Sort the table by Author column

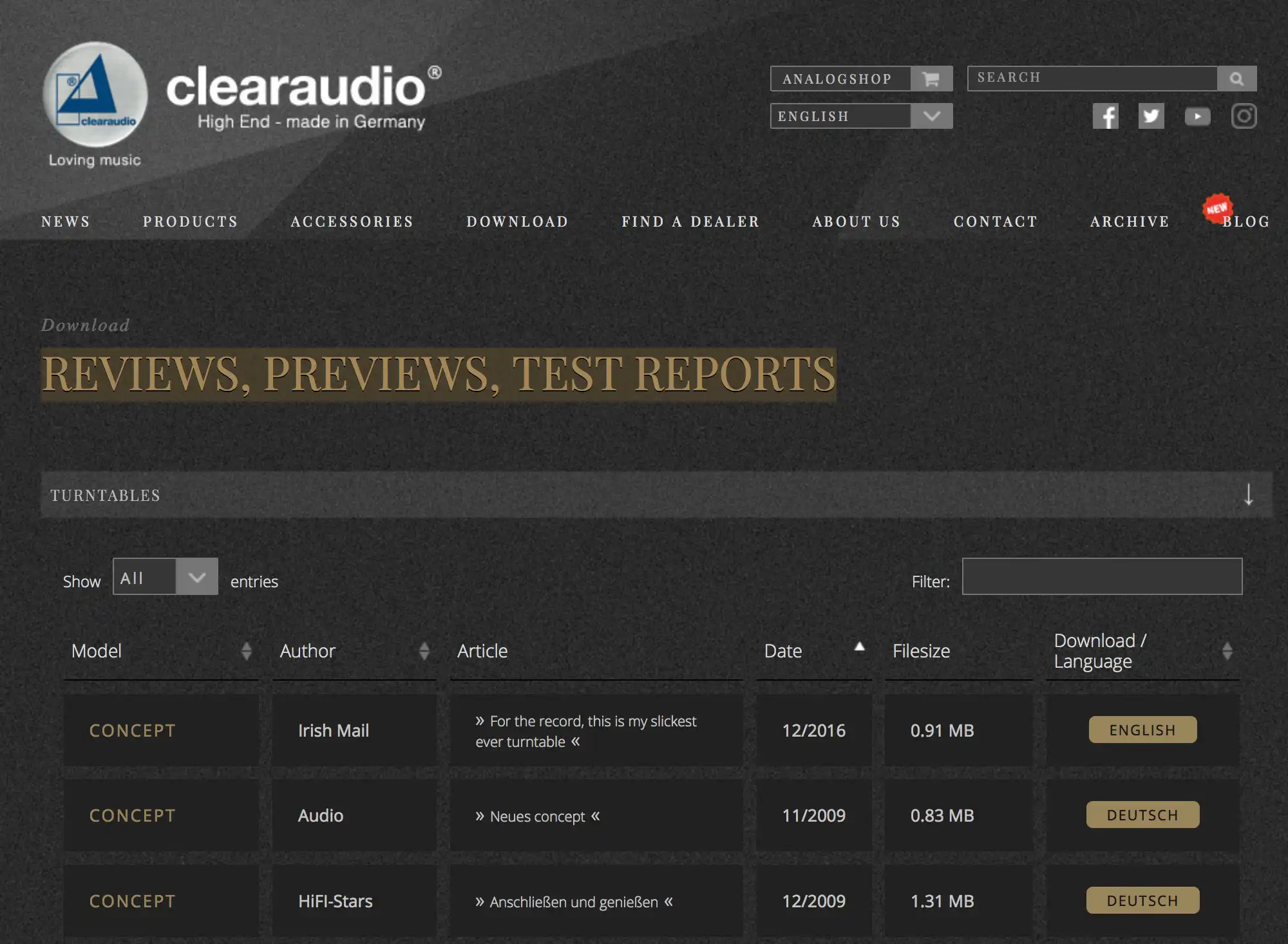424,651
